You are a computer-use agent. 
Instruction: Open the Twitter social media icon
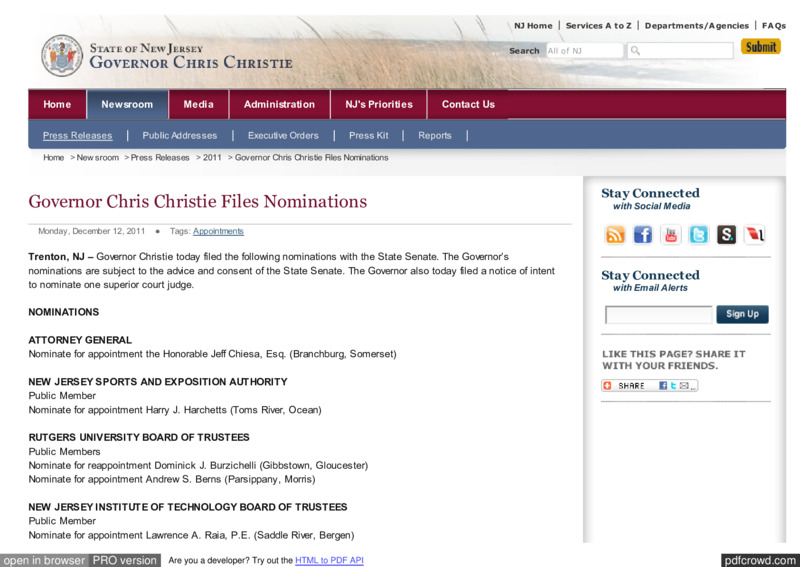tap(698, 235)
